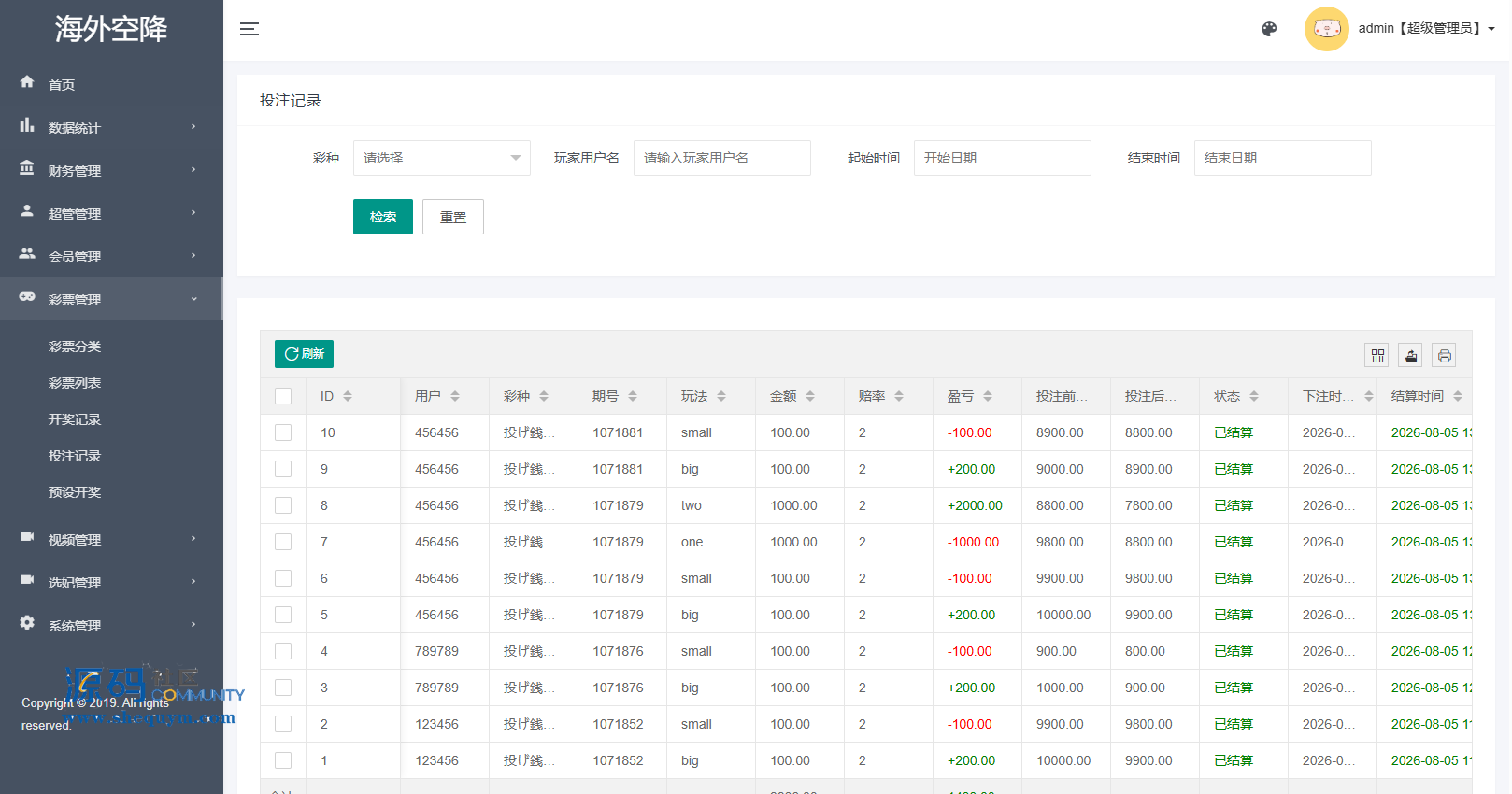The height and width of the screenshot is (794, 1512).
Task: Print the table with the printer icon
Action: click(1445, 355)
